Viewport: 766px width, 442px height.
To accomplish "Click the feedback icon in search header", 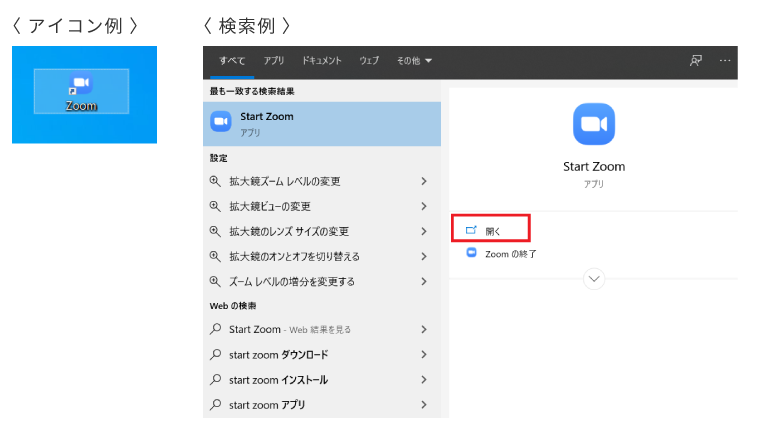I will click(x=696, y=61).
